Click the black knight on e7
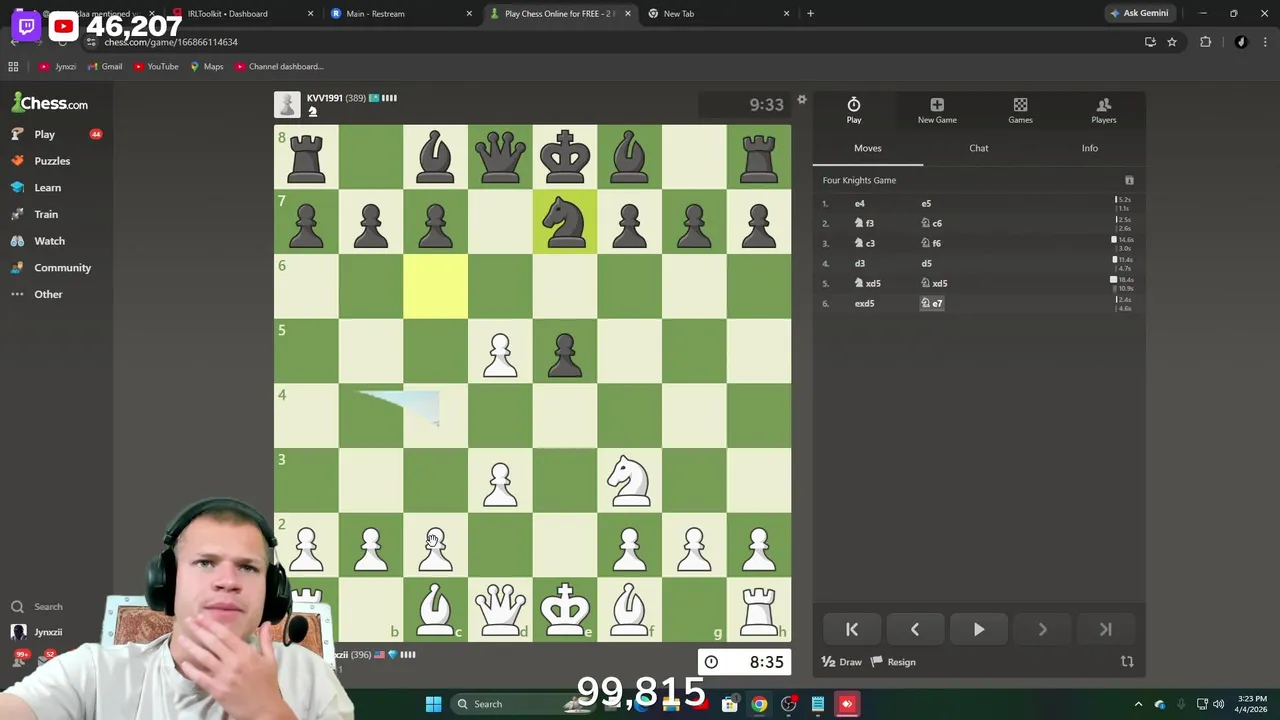The width and height of the screenshot is (1280, 720). point(565,222)
